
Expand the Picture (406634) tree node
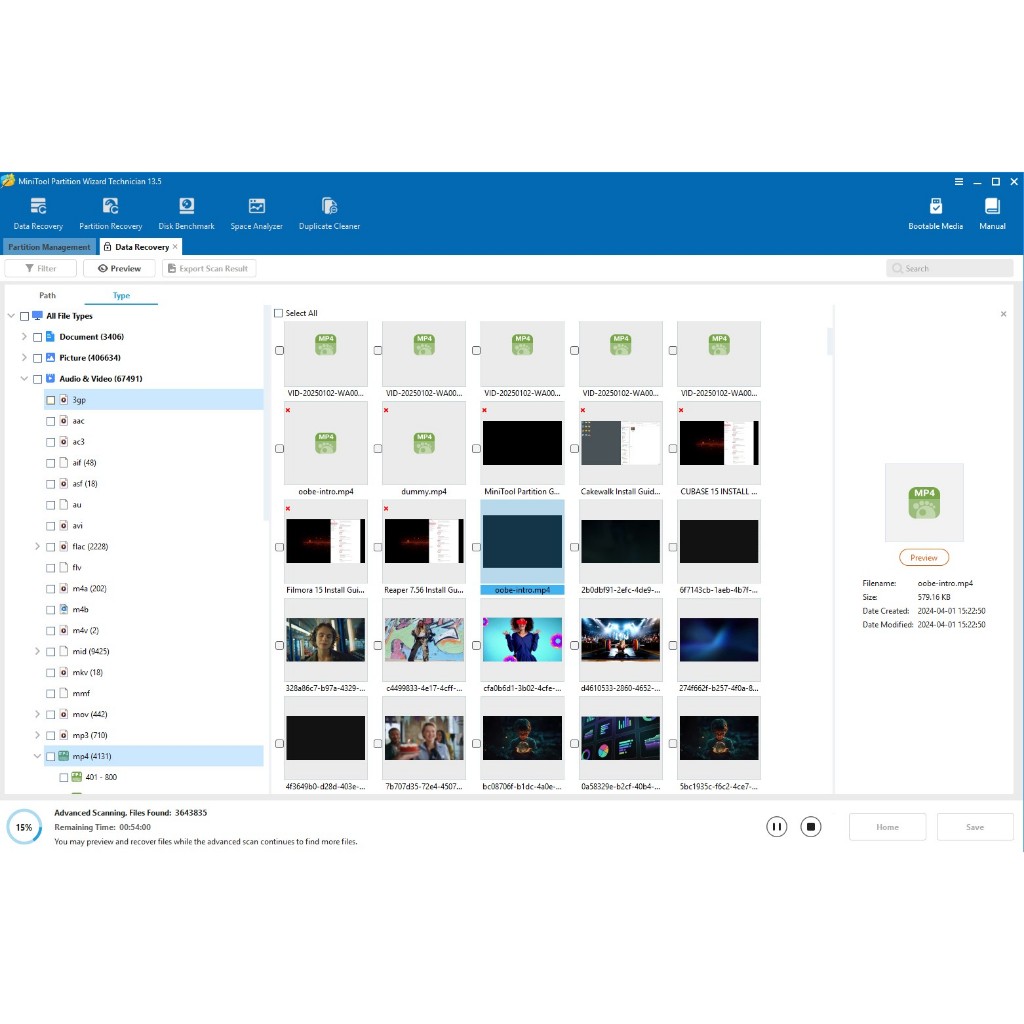pos(24,358)
